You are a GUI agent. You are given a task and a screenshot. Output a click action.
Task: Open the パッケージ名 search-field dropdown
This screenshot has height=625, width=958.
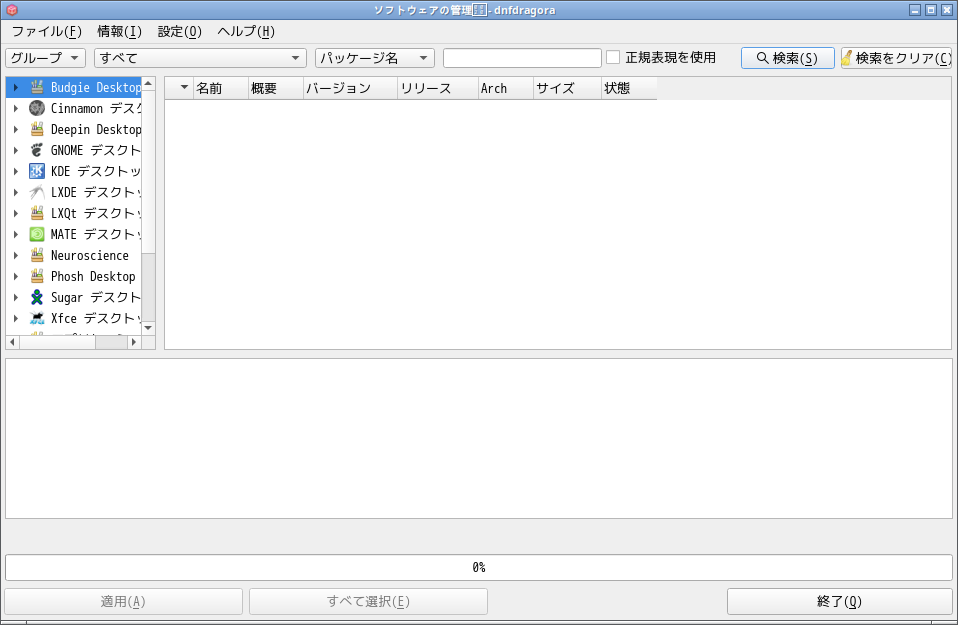click(375, 58)
